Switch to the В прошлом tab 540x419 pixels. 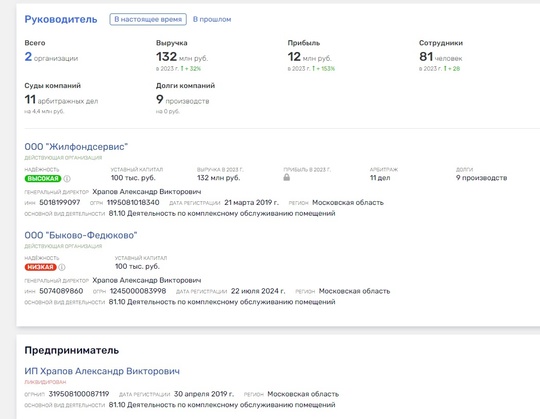coord(212,19)
